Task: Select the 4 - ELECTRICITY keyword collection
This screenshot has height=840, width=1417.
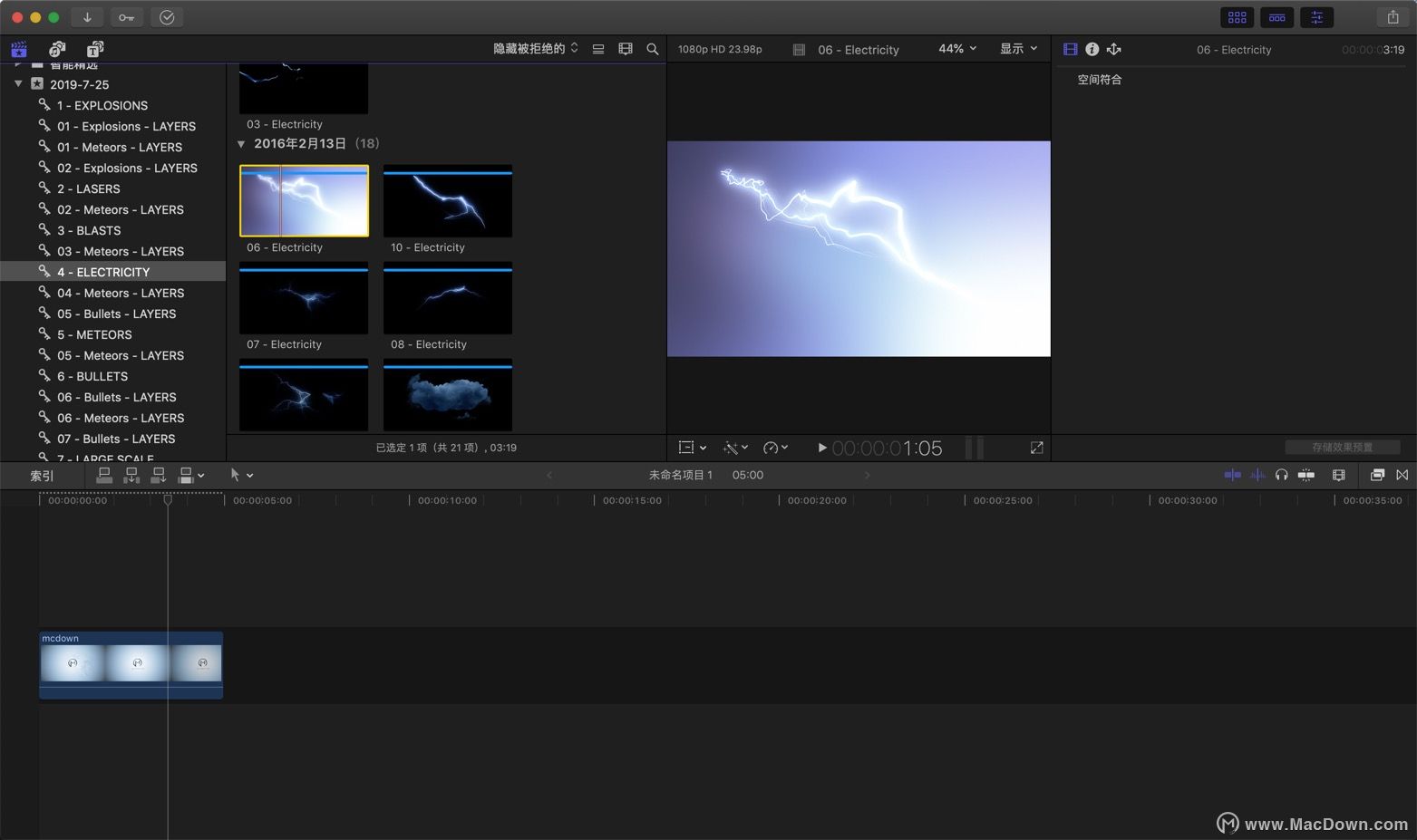Action: coord(113,272)
